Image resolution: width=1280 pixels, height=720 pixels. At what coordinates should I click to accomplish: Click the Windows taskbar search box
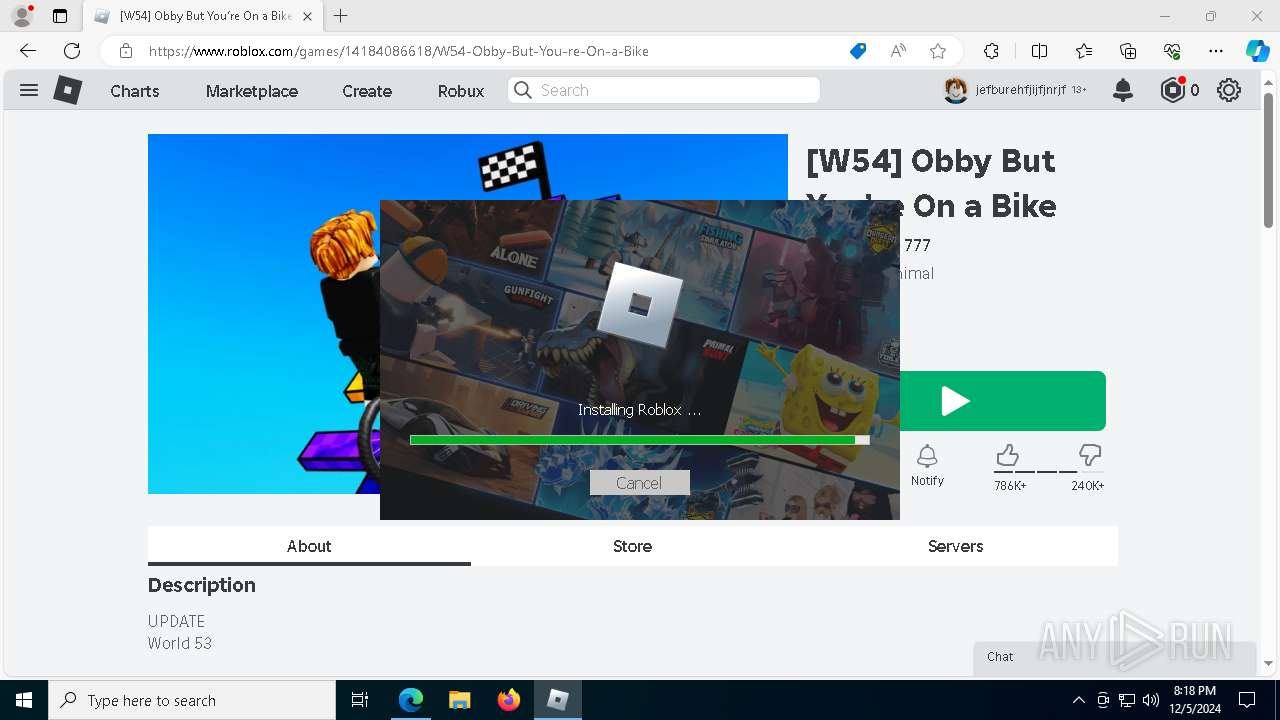[x=192, y=700]
